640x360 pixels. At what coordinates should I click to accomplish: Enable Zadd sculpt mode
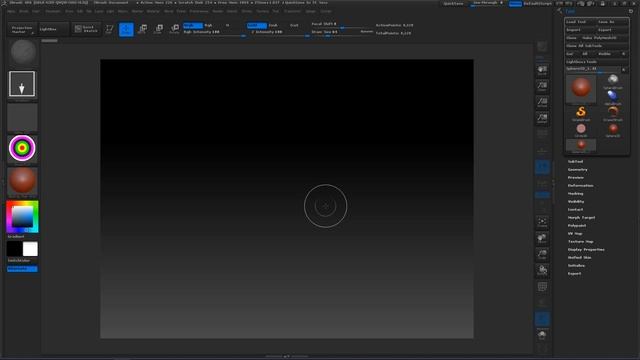(257, 25)
